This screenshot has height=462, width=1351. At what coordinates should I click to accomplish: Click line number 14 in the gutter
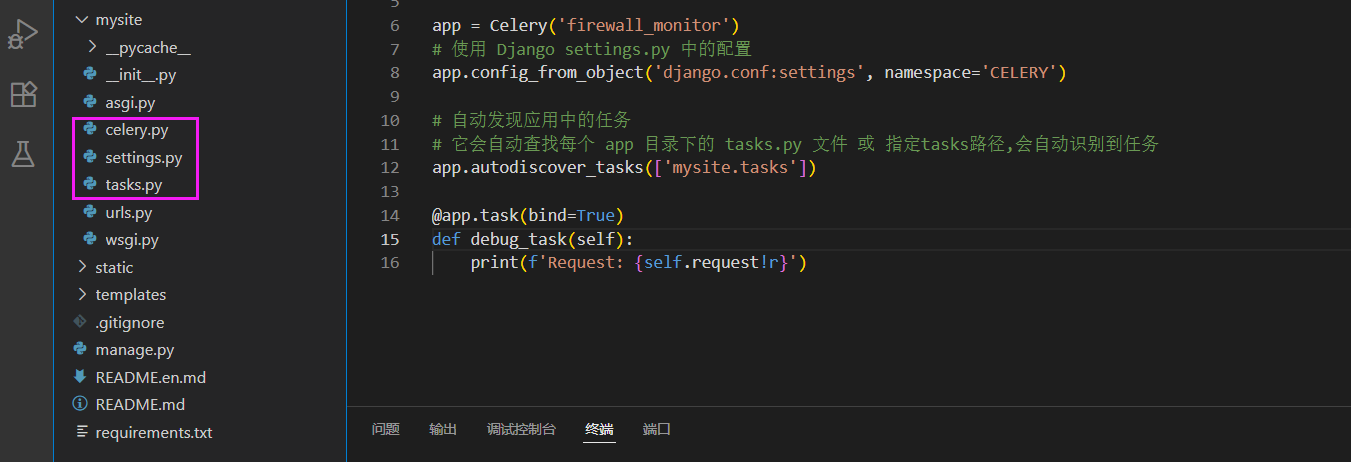click(390, 216)
